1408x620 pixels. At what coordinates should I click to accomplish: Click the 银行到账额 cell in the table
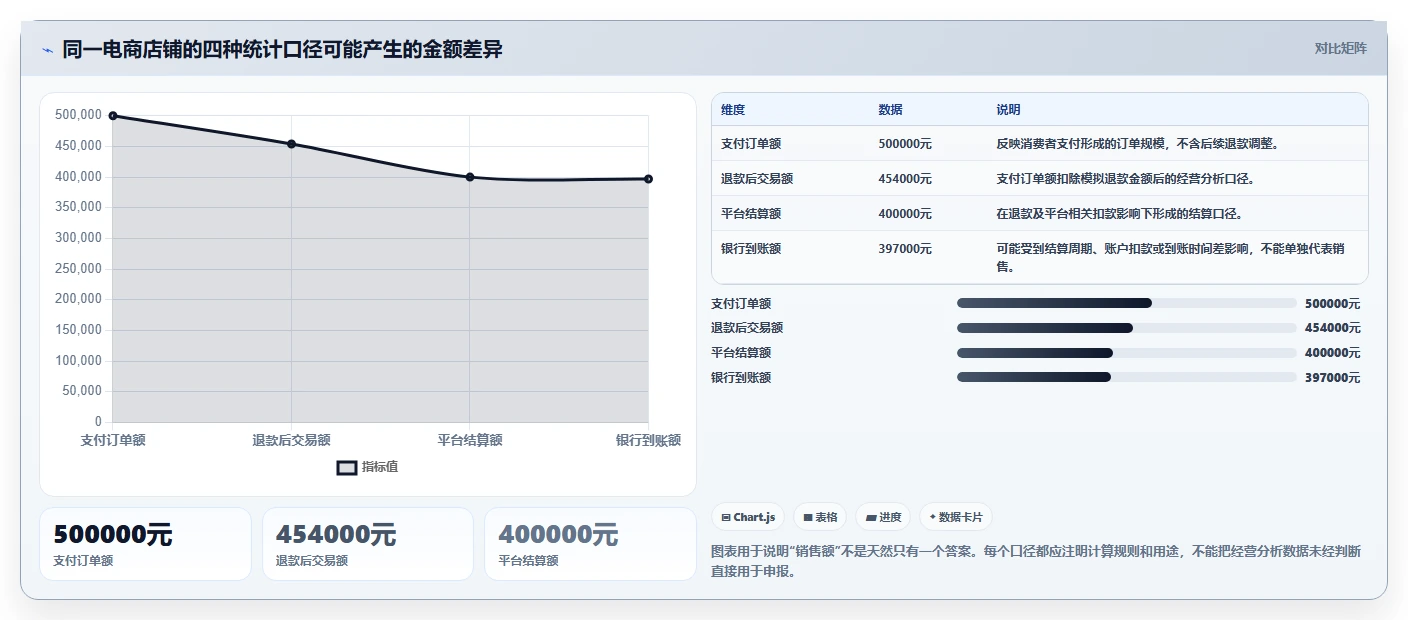[x=751, y=249]
